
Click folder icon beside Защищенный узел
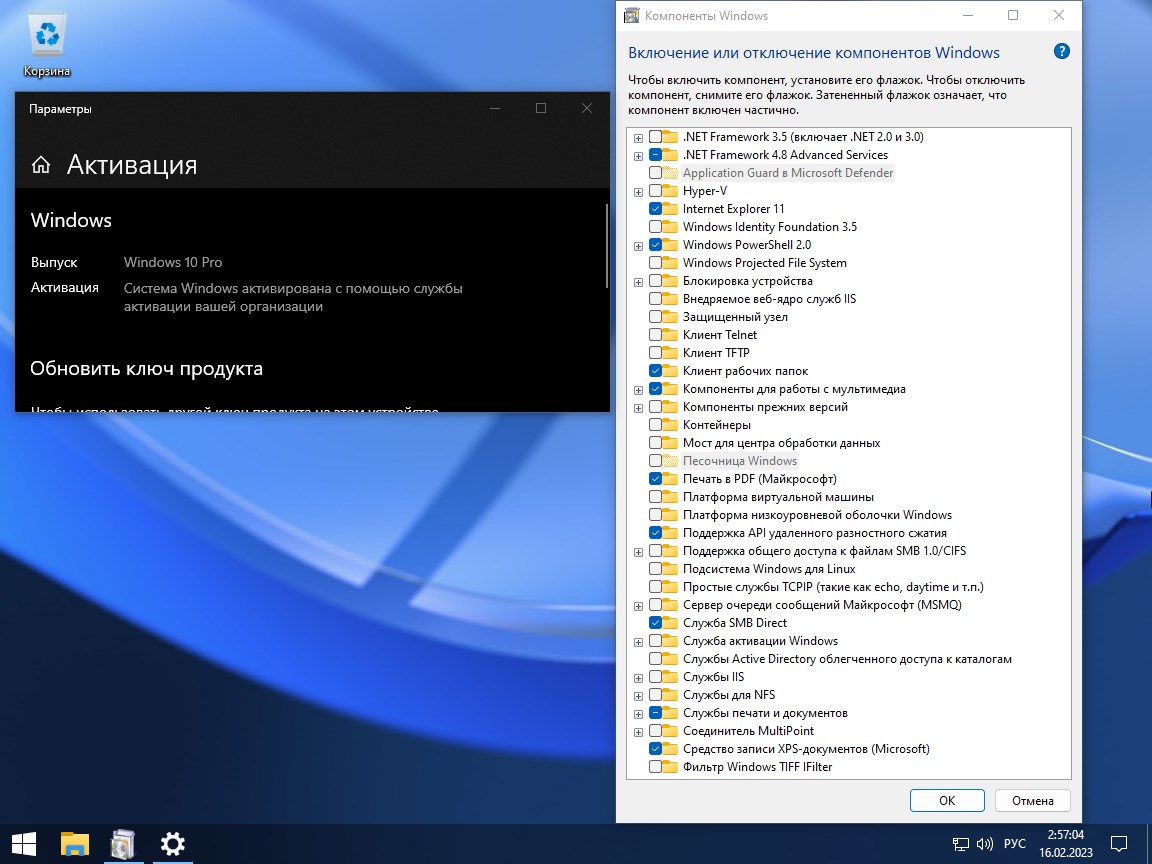click(670, 317)
